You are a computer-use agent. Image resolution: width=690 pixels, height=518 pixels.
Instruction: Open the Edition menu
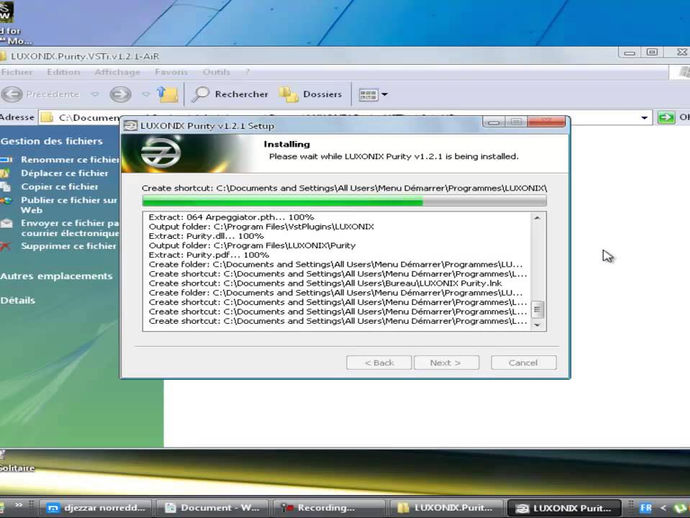tap(63, 72)
